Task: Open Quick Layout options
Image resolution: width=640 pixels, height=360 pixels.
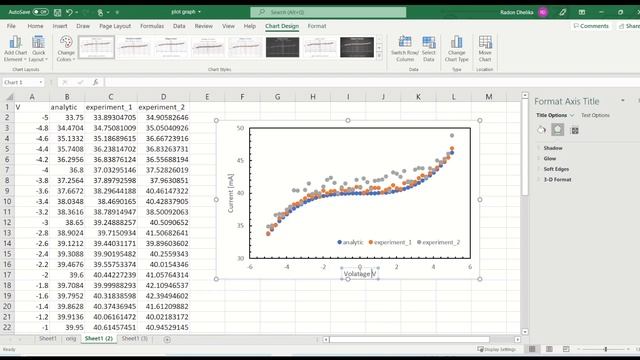Action: pyautogui.click(x=38, y=49)
